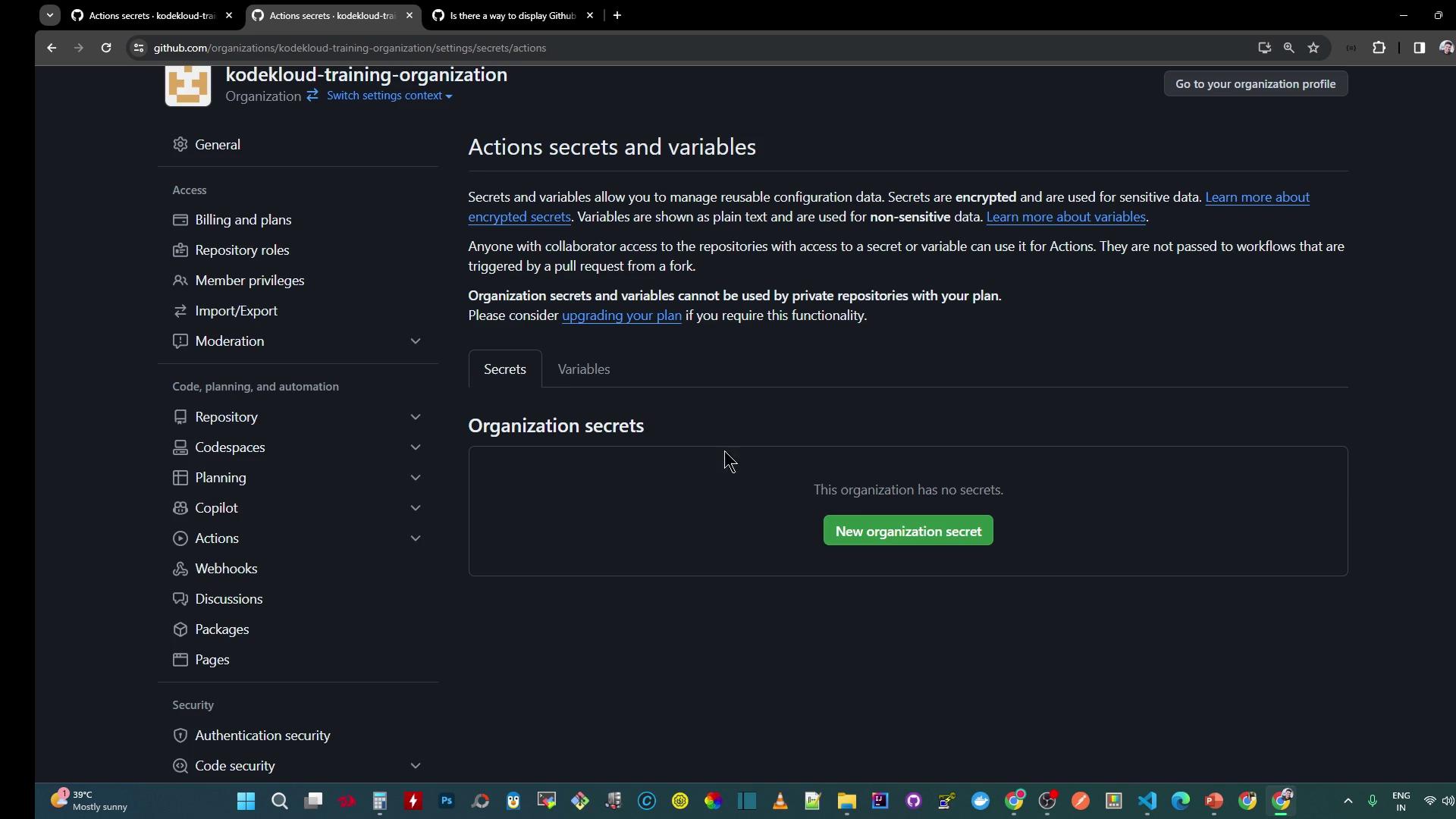1456x819 pixels.
Task: Open the upgrading your plan link
Action: [621, 315]
